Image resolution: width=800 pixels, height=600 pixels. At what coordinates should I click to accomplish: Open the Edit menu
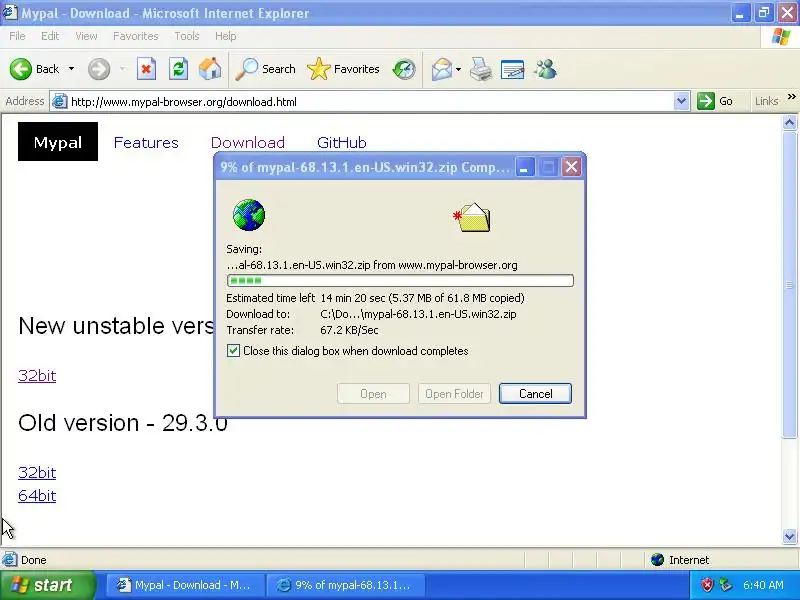point(50,36)
